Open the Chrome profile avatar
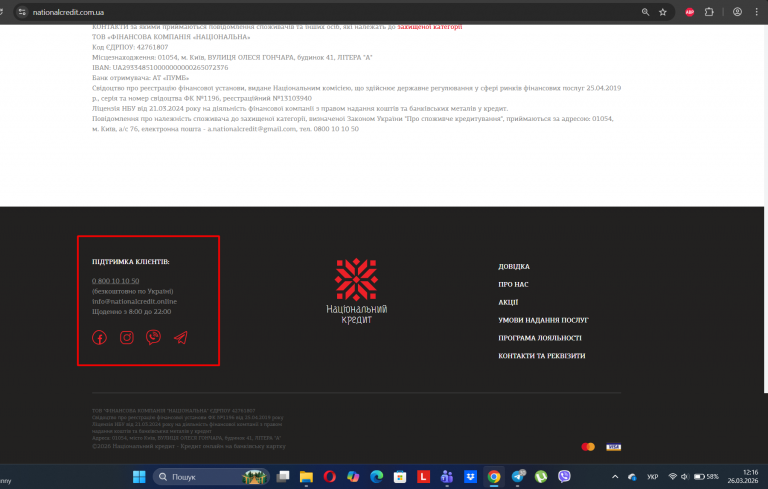The image size is (768, 489). tap(737, 12)
